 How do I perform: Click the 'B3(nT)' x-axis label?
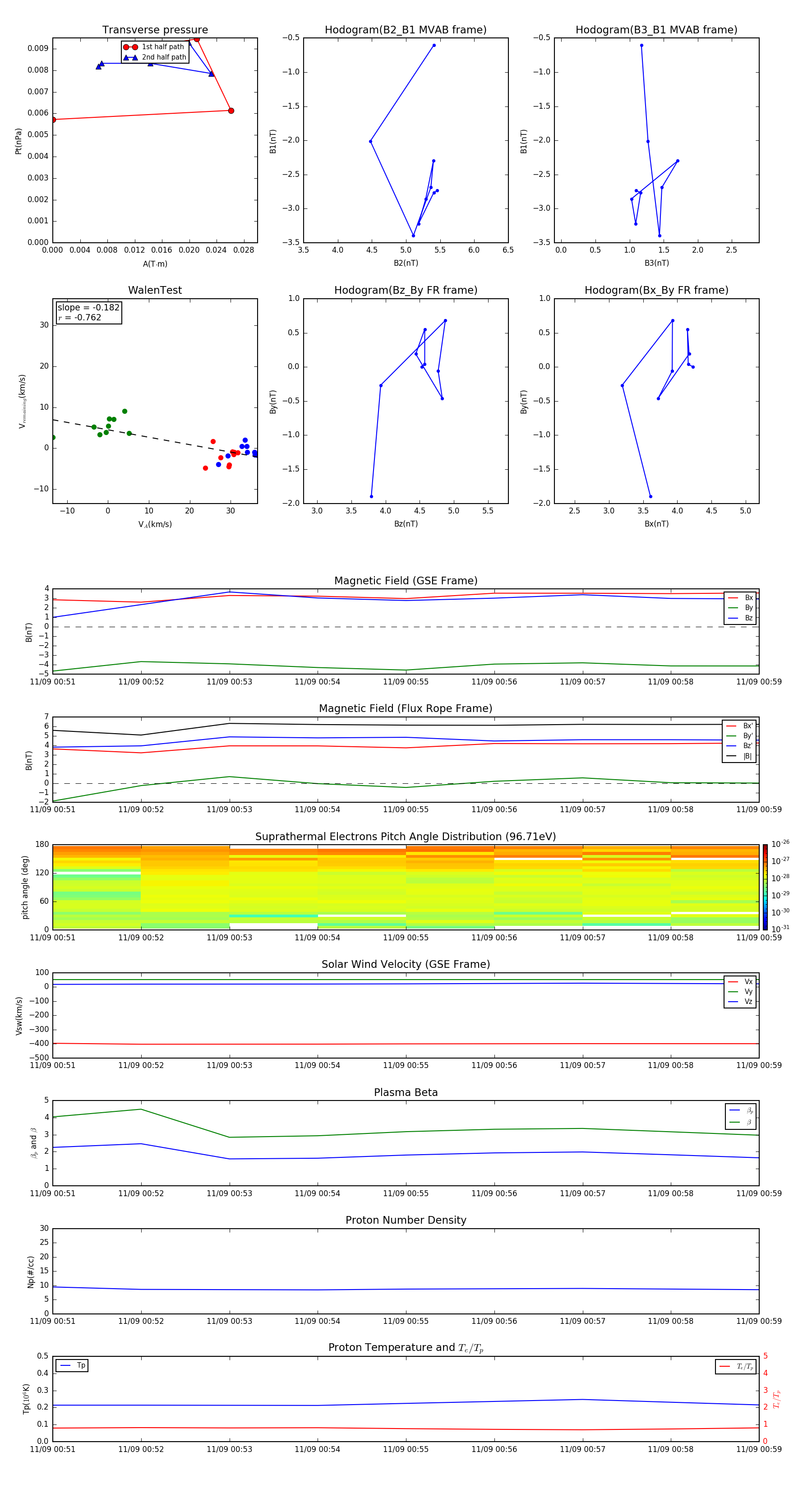[656, 263]
